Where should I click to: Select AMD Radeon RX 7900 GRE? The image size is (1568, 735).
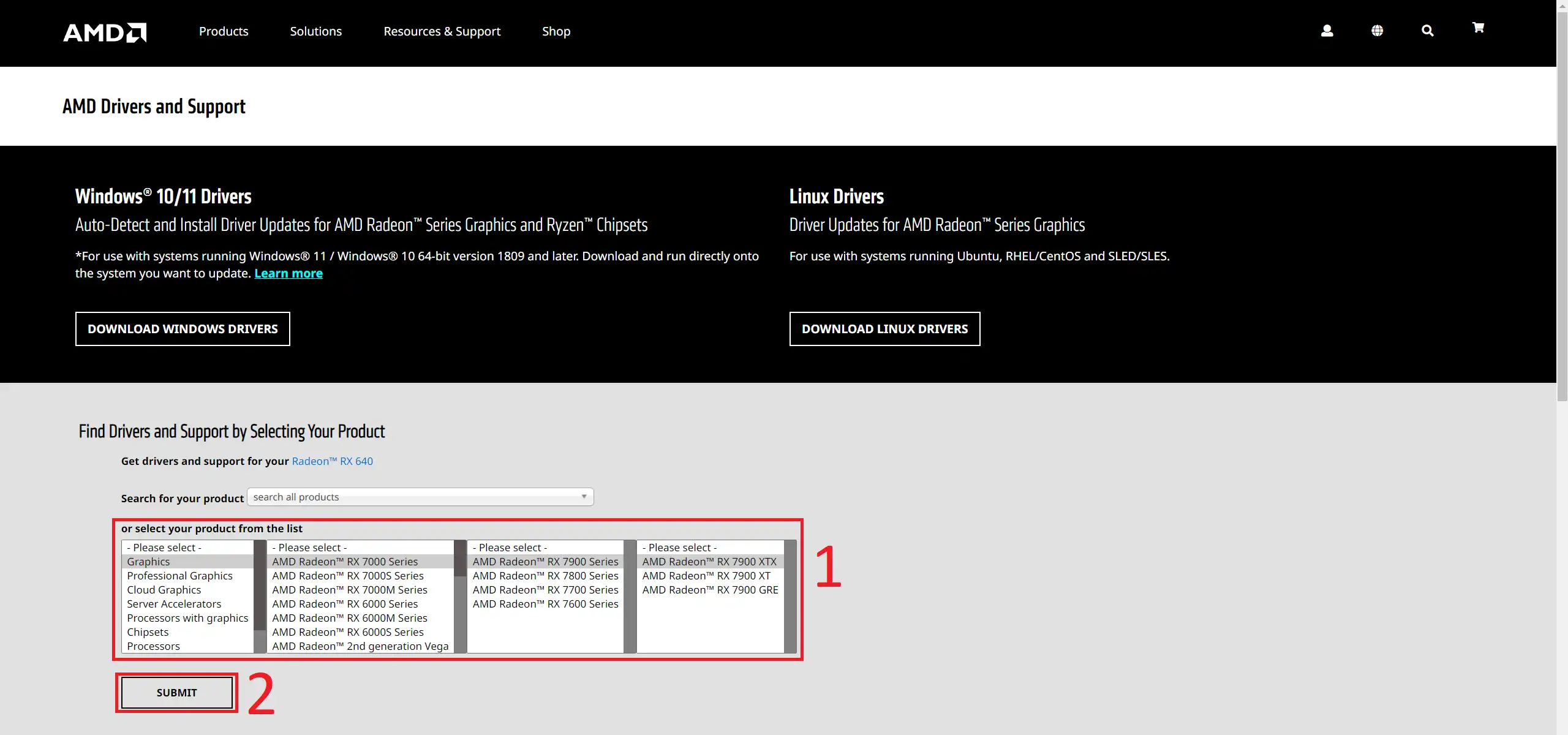[x=710, y=590]
